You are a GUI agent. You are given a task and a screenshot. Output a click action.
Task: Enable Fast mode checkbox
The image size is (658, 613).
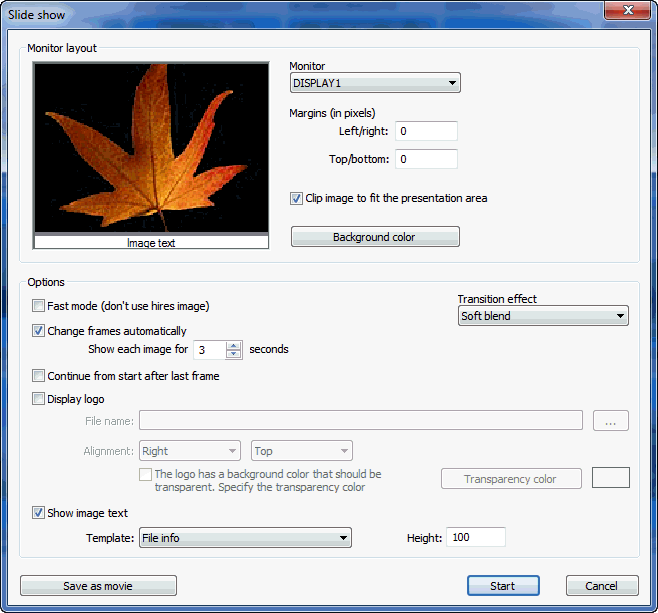[x=38, y=305]
